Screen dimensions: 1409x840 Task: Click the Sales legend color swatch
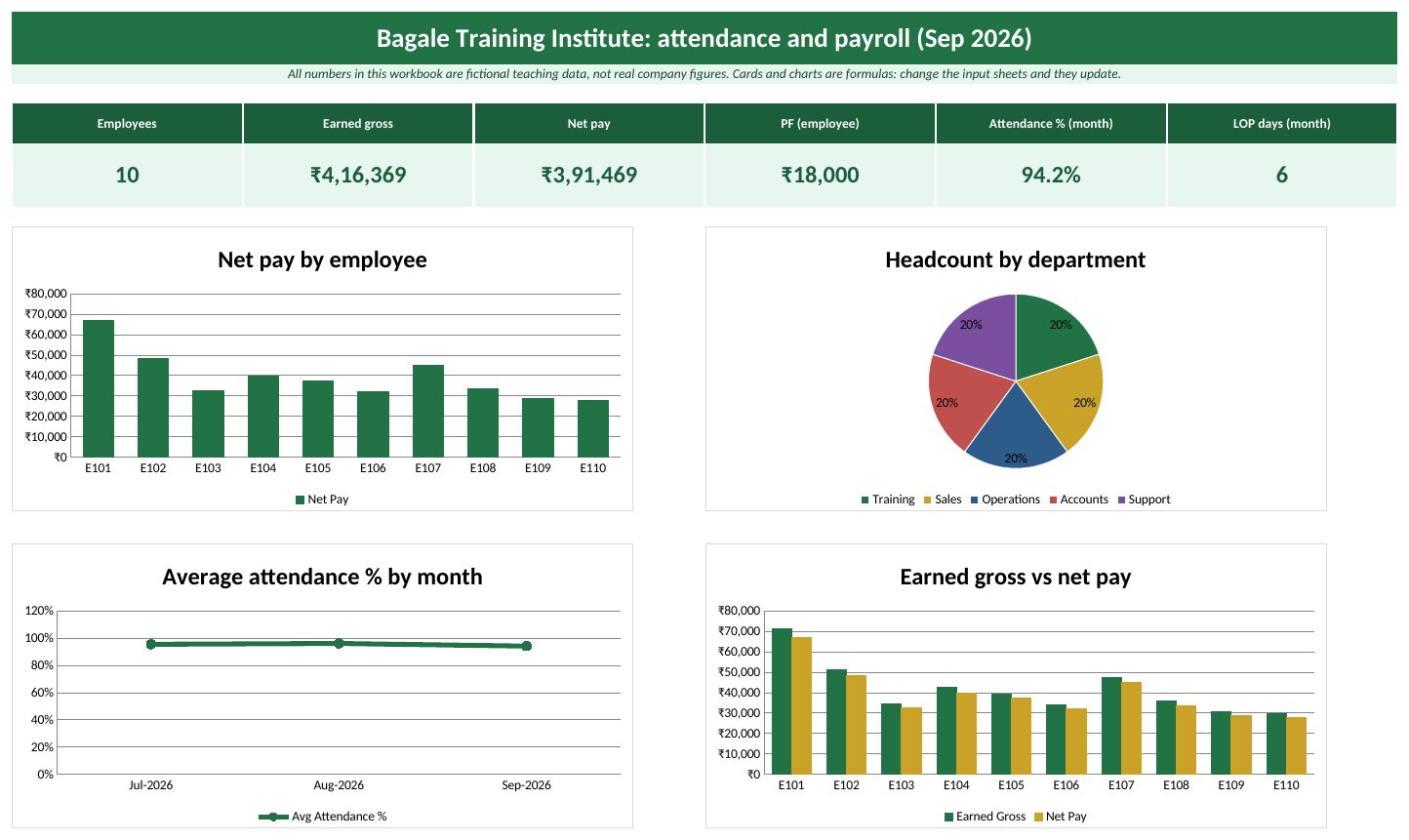tap(927, 500)
